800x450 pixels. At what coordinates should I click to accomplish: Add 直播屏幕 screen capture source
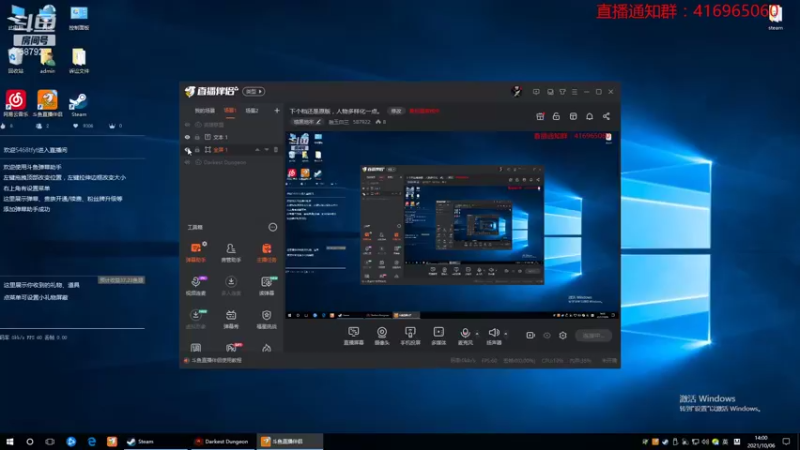pos(354,336)
